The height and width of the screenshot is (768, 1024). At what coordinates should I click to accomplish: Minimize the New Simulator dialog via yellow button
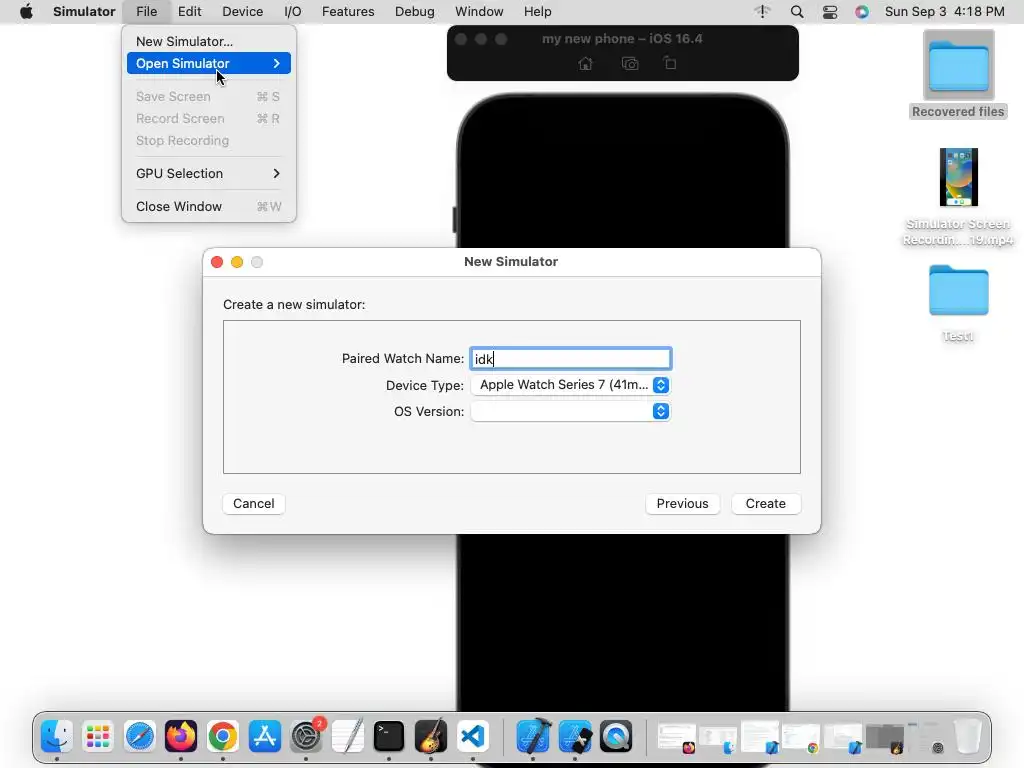(x=237, y=262)
